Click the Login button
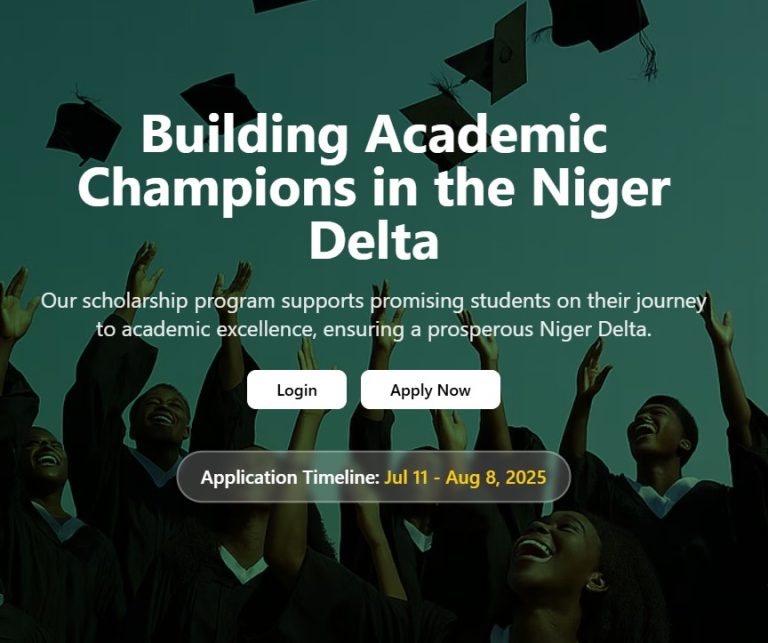The width and height of the screenshot is (768, 643). [297, 390]
